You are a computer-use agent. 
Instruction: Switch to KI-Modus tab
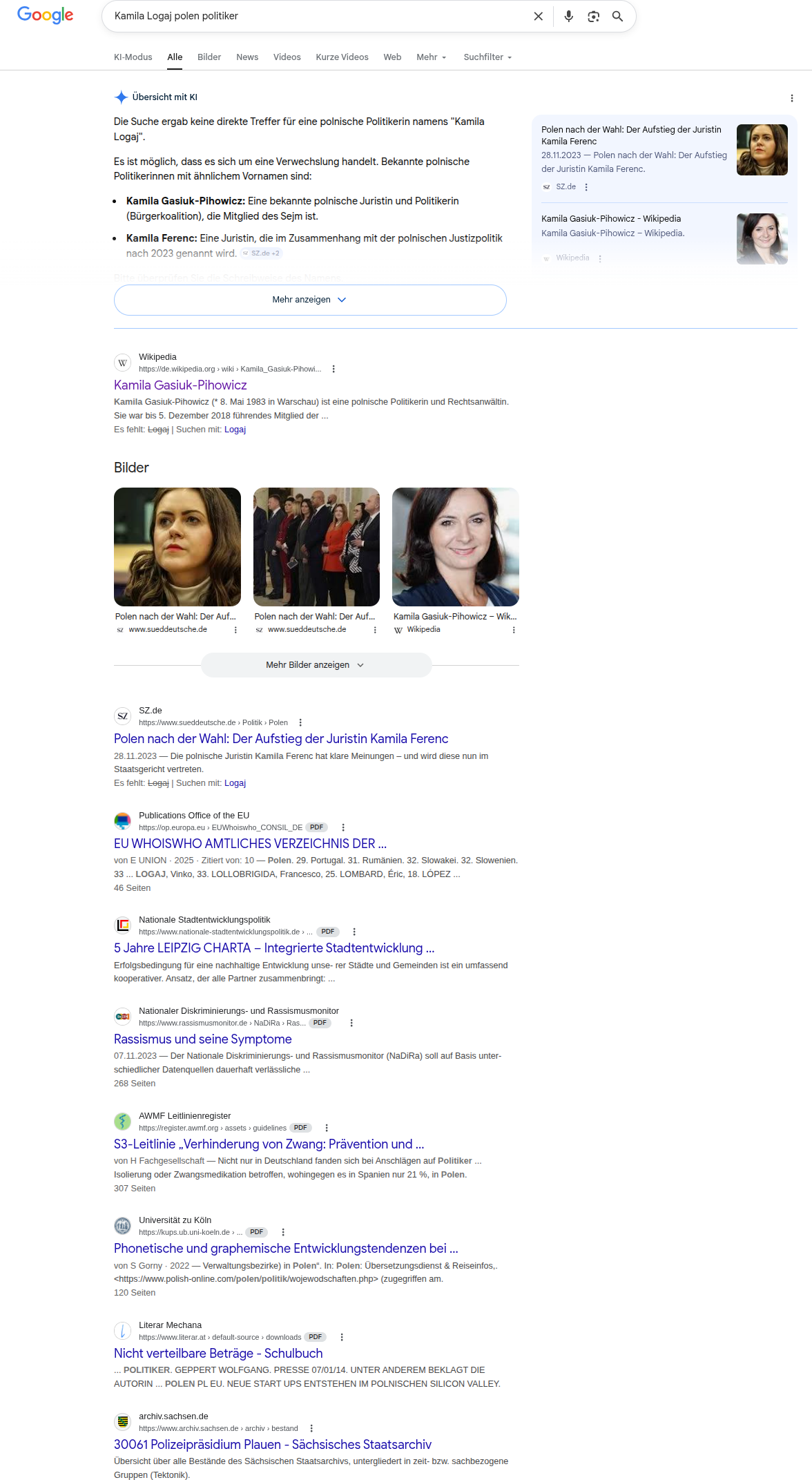pos(133,57)
